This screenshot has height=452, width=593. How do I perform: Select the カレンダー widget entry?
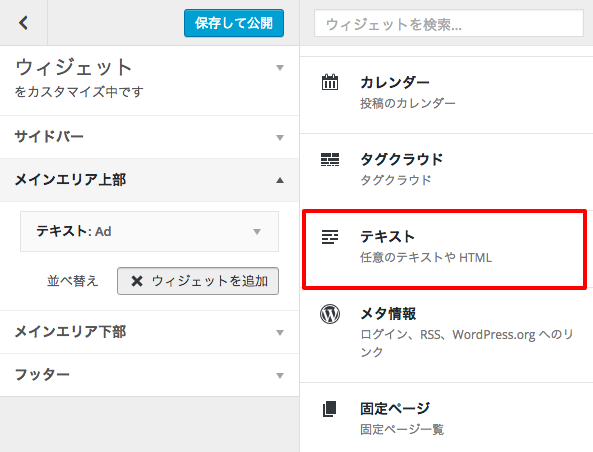(446, 95)
